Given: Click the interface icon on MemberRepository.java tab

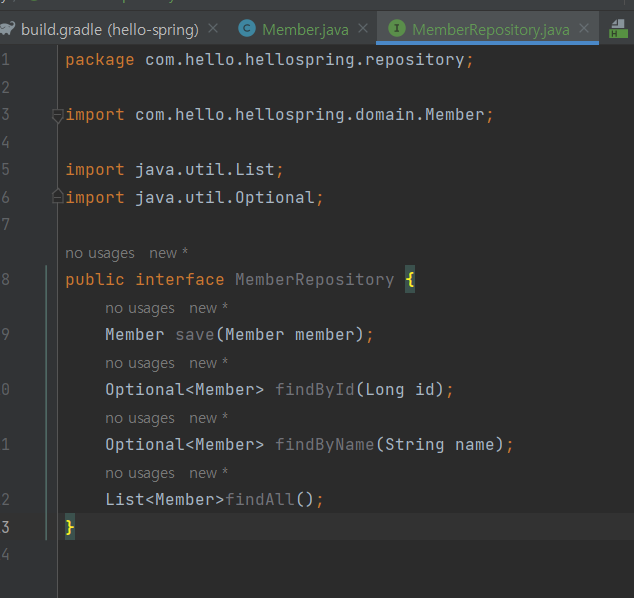Looking at the screenshot, I should (x=397, y=28).
